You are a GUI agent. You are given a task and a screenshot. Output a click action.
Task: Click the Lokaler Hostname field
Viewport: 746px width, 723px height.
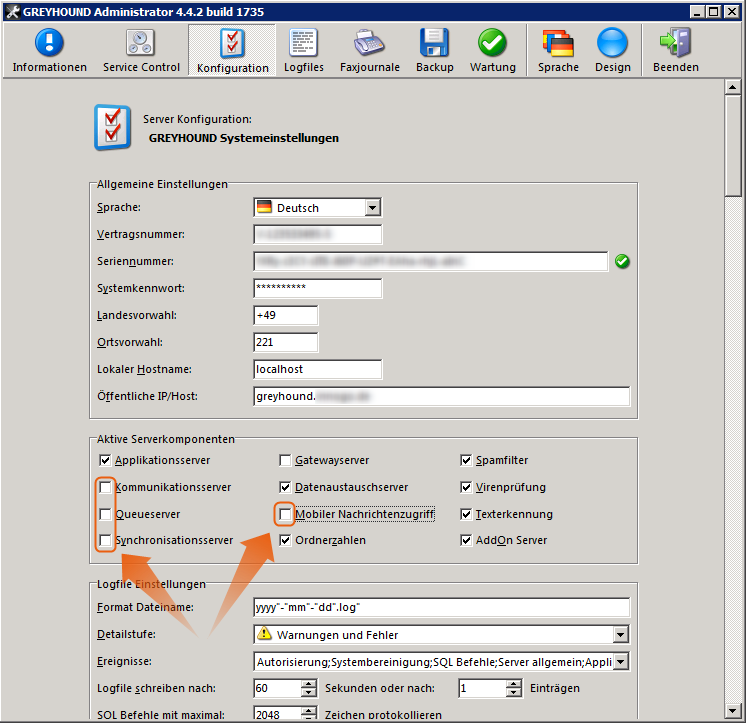[x=317, y=369]
